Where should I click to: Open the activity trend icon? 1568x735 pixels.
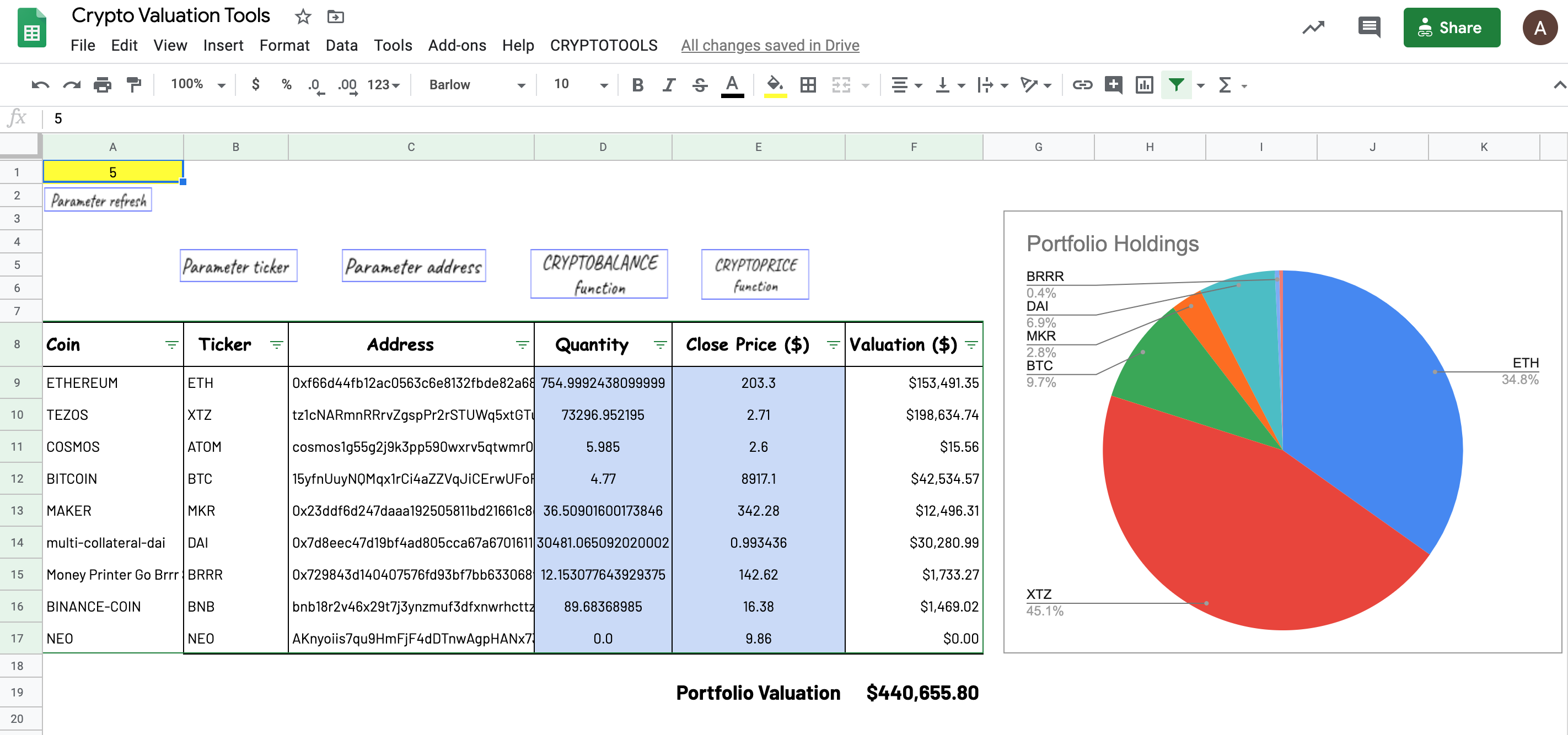pos(1313,28)
